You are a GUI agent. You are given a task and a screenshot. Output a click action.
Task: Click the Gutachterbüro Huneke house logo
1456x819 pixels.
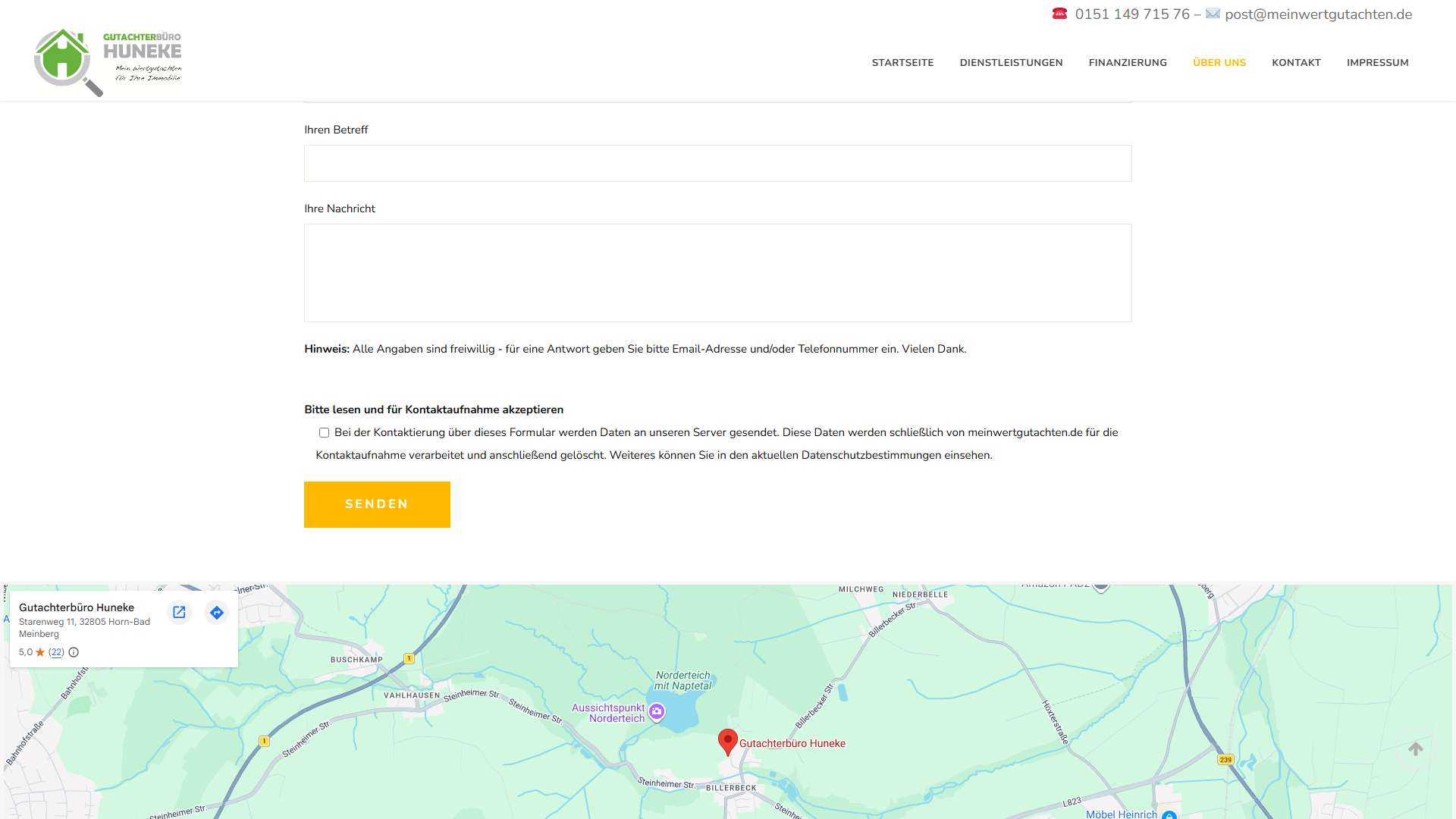pyautogui.click(x=108, y=62)
